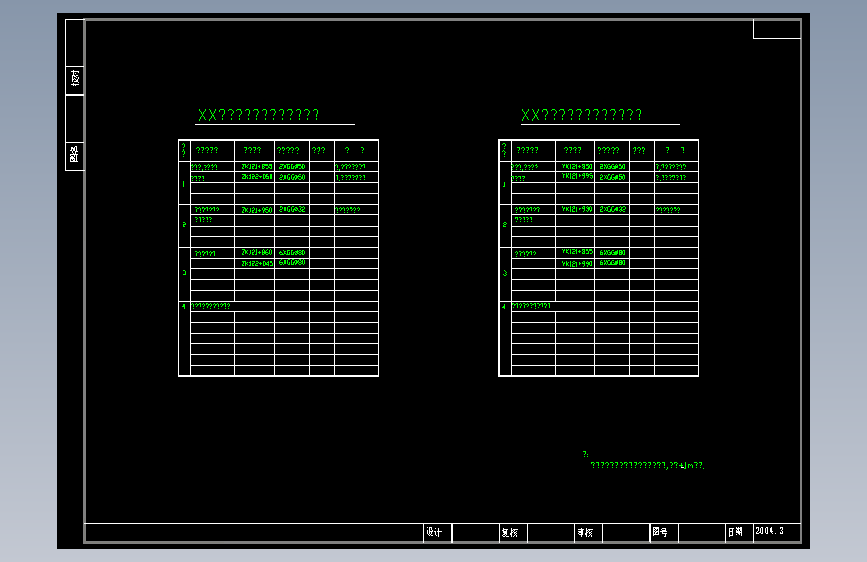Click the green note line above the title block
Screen dimensions: 867x562
click(x=647, y=465)
